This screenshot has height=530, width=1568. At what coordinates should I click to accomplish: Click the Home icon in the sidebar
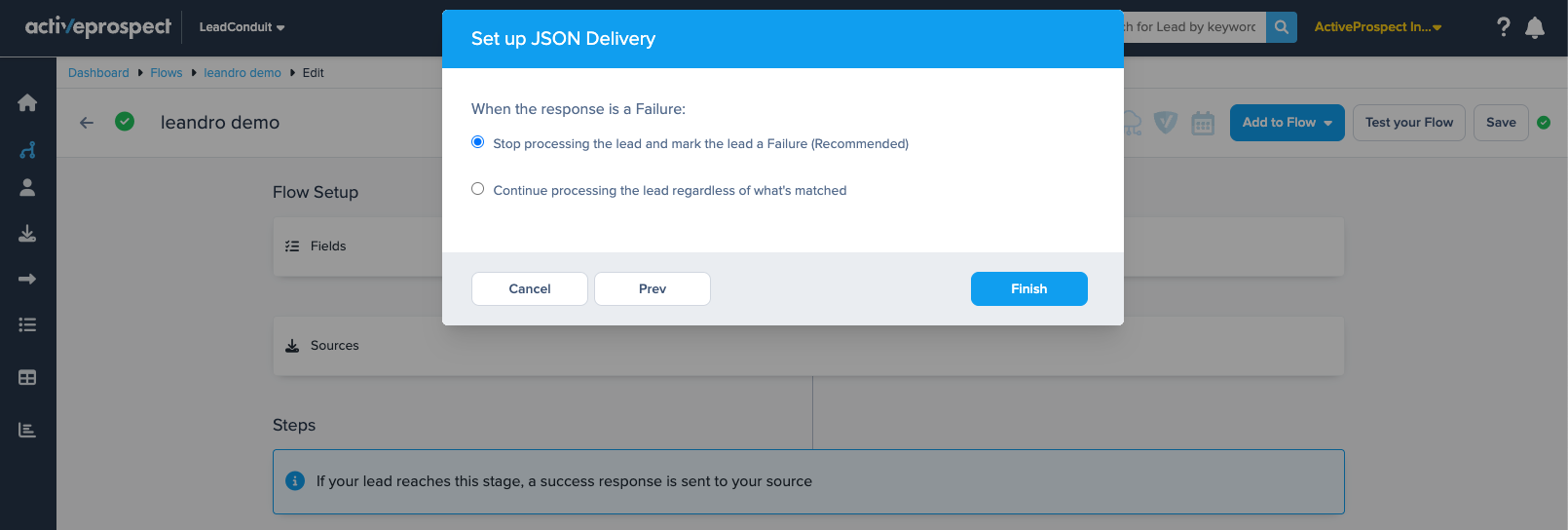click(27, 102)
